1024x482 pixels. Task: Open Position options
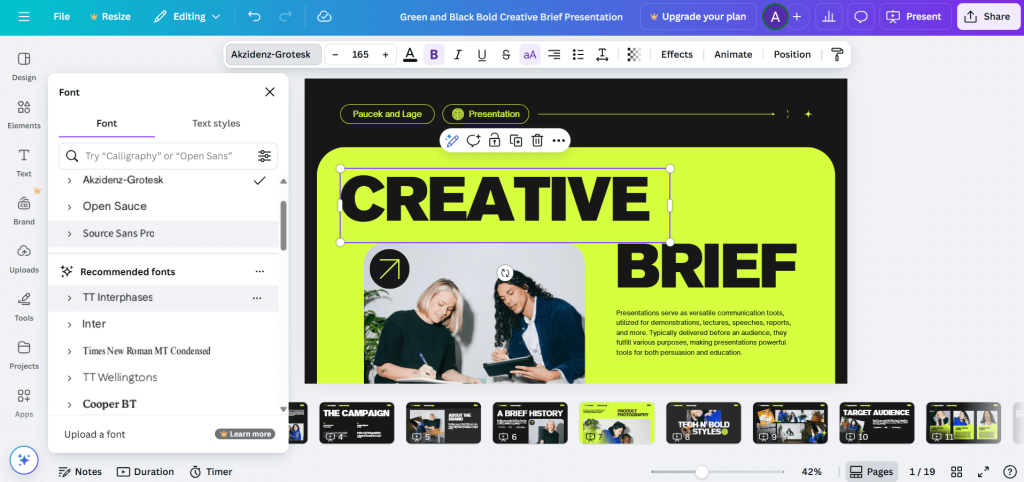pos(792,55)
